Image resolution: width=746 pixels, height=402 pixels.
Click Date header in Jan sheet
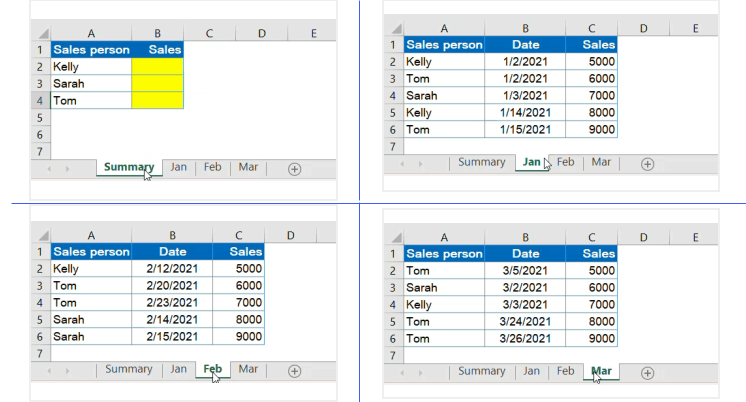coord(525,45)
